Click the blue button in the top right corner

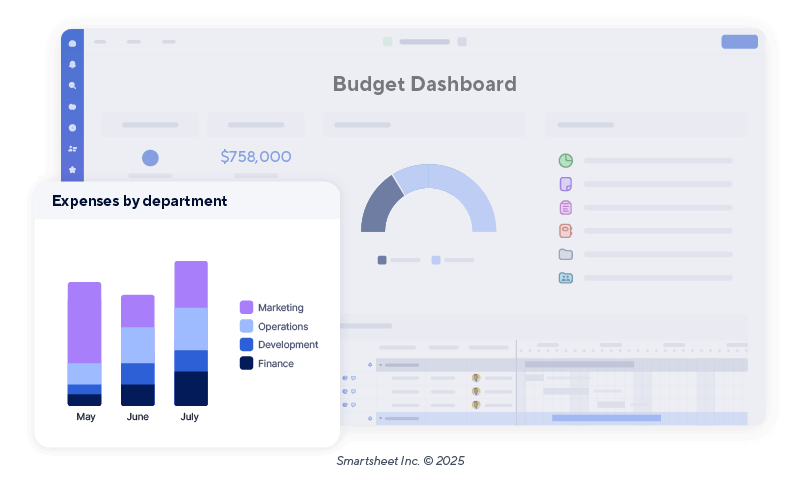point(739,42)
